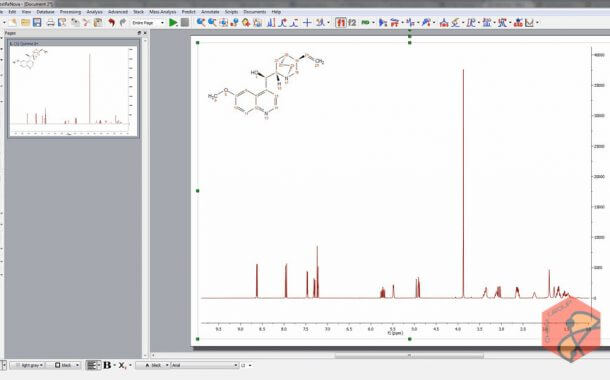Select the spectrum page thumbnail

coord(74,89)
